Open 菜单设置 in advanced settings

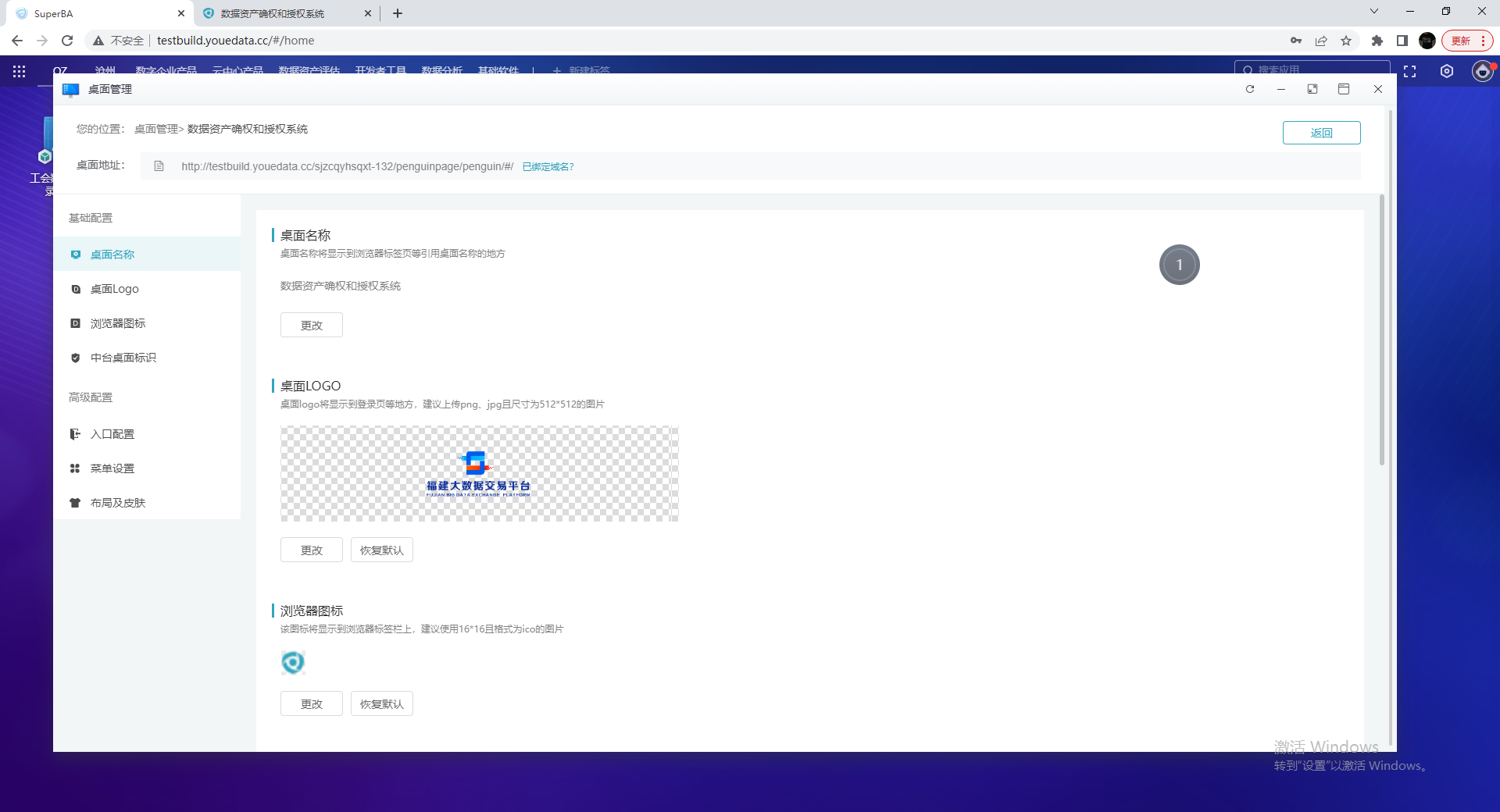147,468
